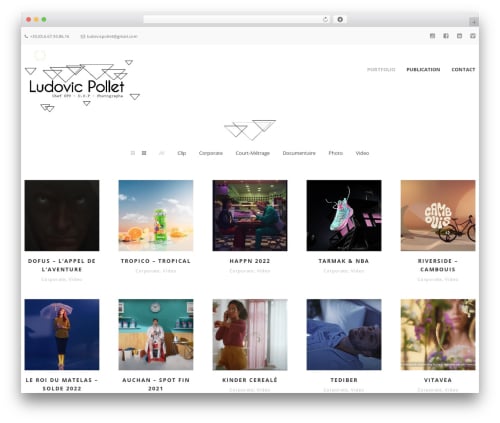Open the Facebook social icon
This screenshot has height=423, width=500.
click(x=446, y=36)
